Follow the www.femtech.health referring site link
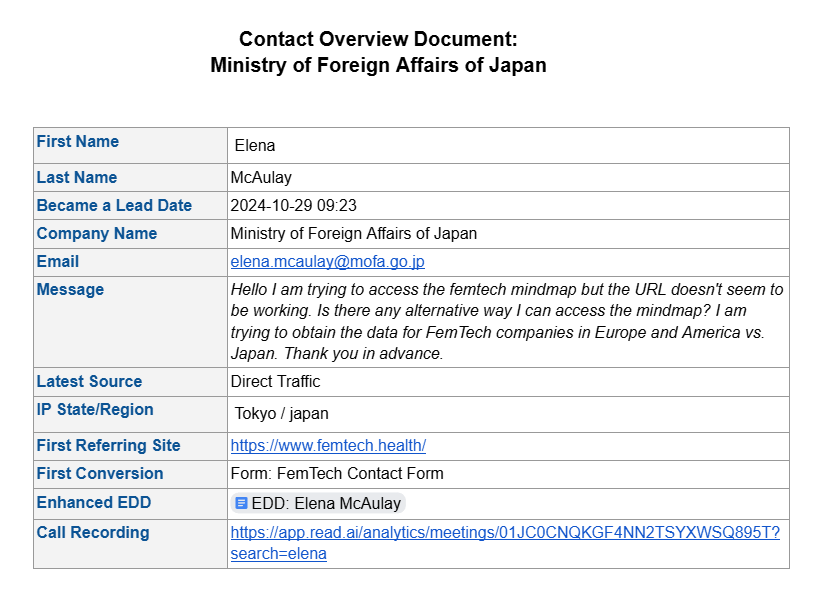 click(x=328, y=446)
